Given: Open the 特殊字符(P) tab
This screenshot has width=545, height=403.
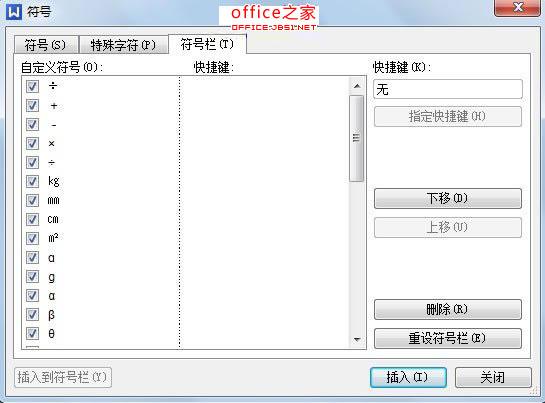Looking at the screenshot, I should (123, 45).
